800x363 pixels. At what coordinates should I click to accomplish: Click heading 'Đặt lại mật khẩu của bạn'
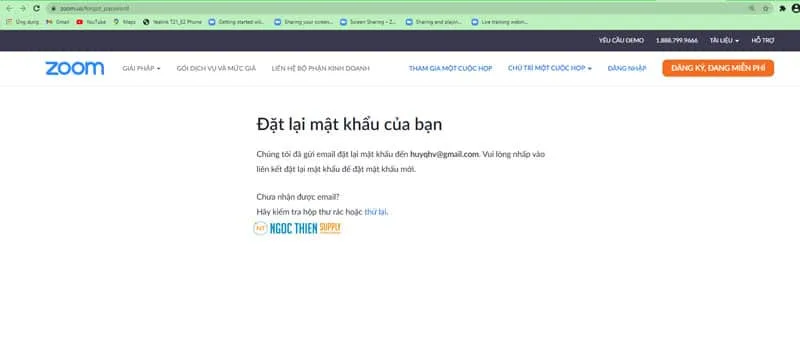coord(349,125)
